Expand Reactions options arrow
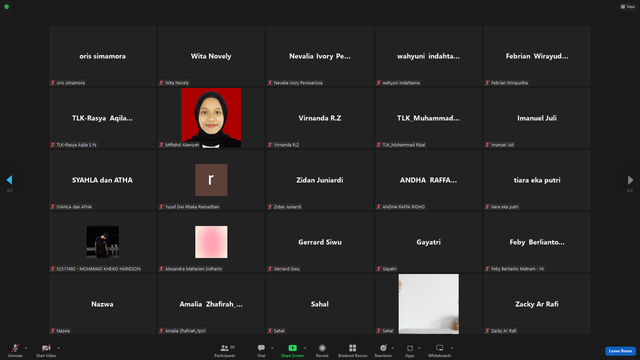This screenshot has height=360, width=640. point(393,348)
